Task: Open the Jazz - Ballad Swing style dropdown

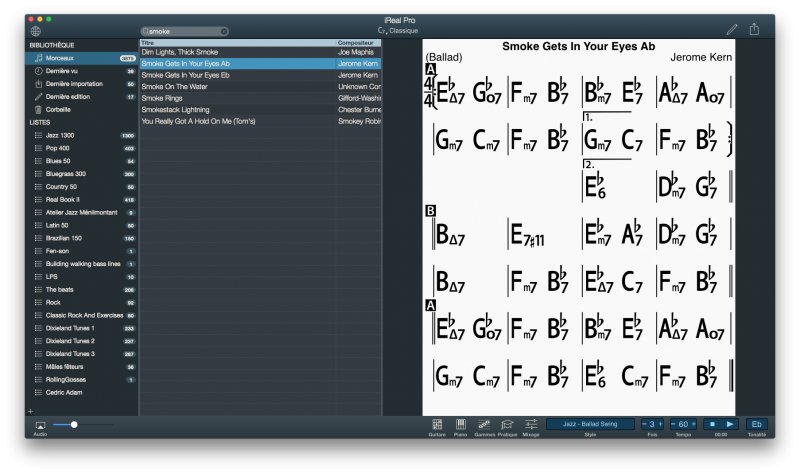Action: click(x=590, y=424)
